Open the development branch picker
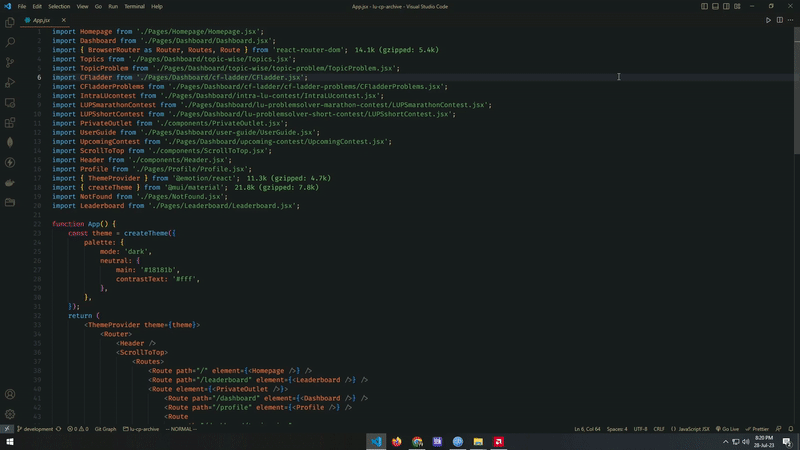Screen dimensions: 800x450 pos(36,429)
